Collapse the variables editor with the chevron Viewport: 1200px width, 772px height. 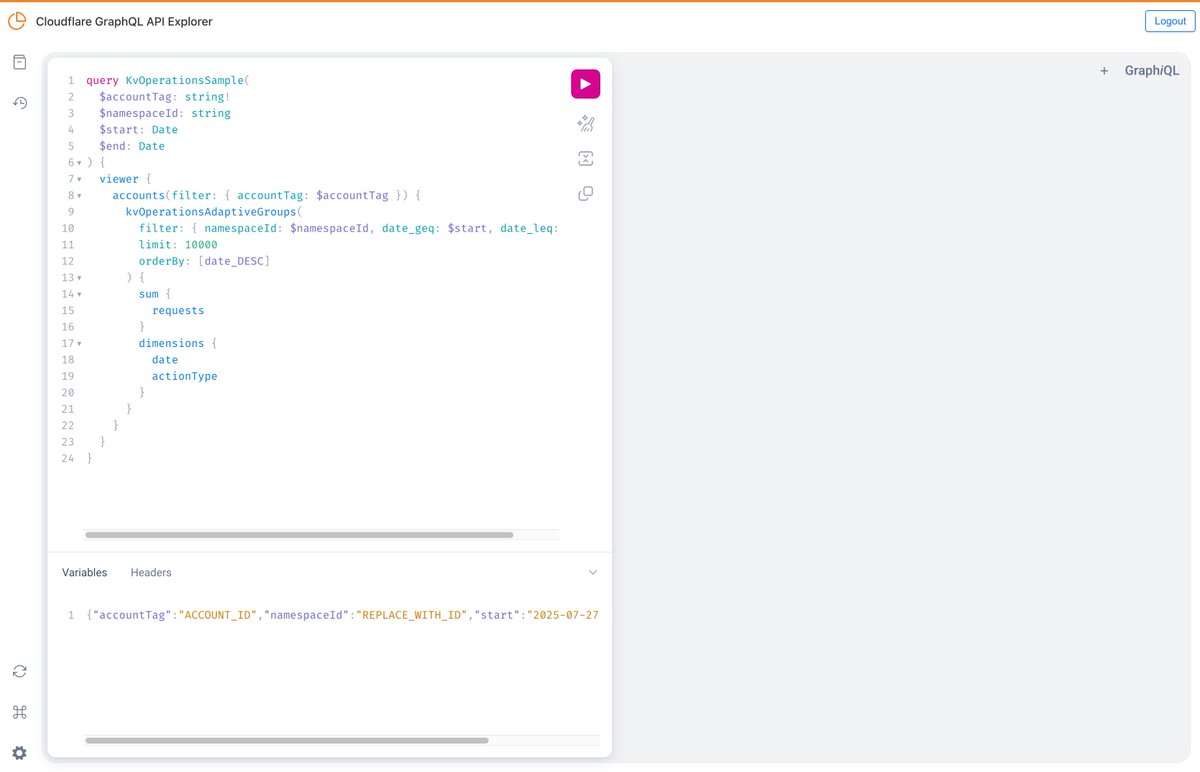pos(593,573)
